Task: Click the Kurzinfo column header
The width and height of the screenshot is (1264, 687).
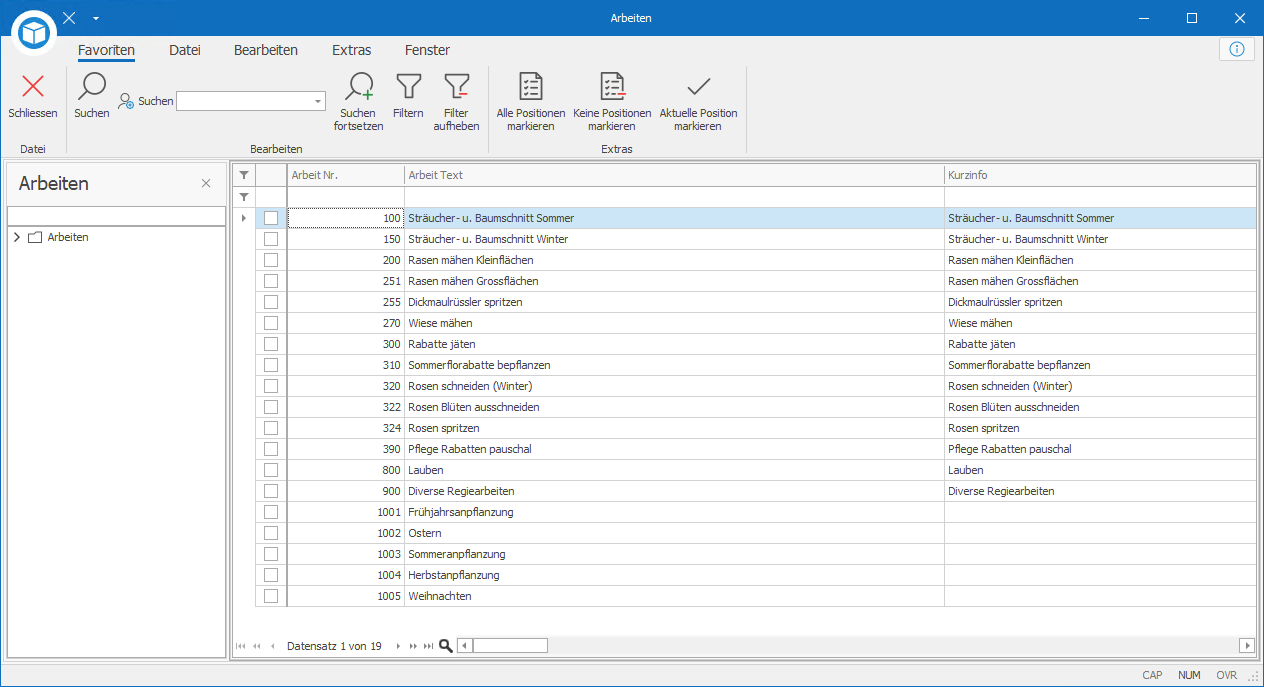Action: (1100, 175)
